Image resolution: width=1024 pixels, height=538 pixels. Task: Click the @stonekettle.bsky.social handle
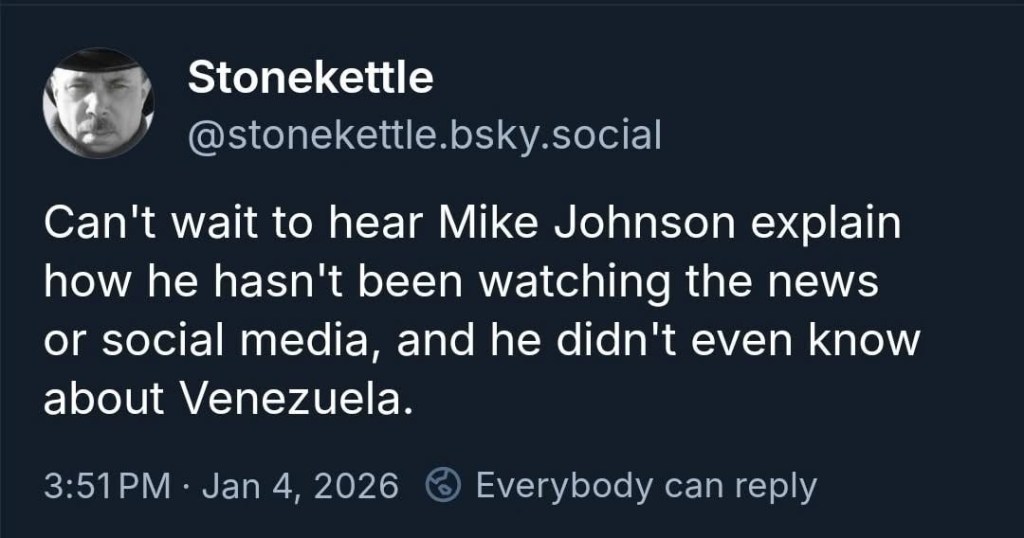coord(424,134)
